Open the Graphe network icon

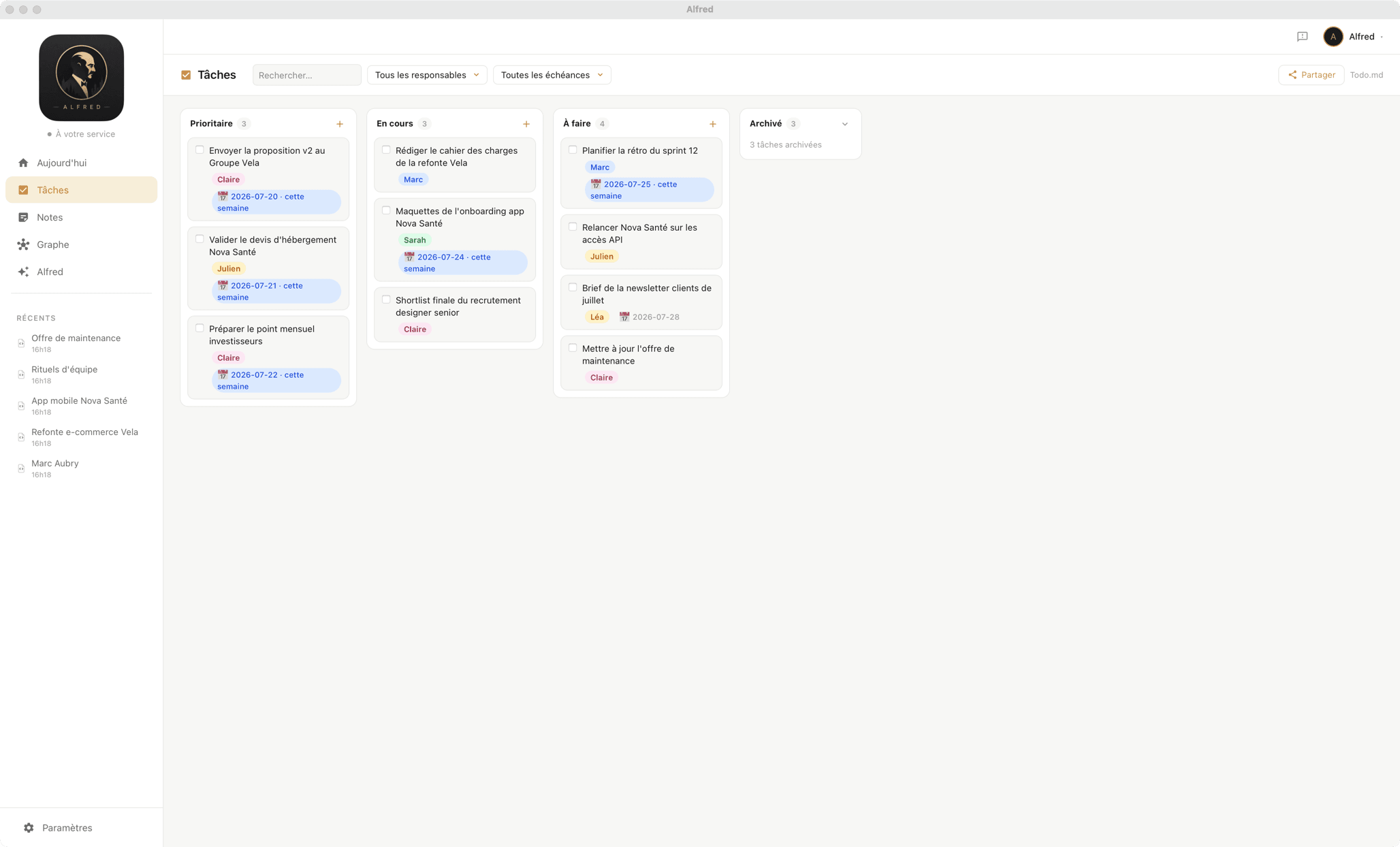point(23,244)
